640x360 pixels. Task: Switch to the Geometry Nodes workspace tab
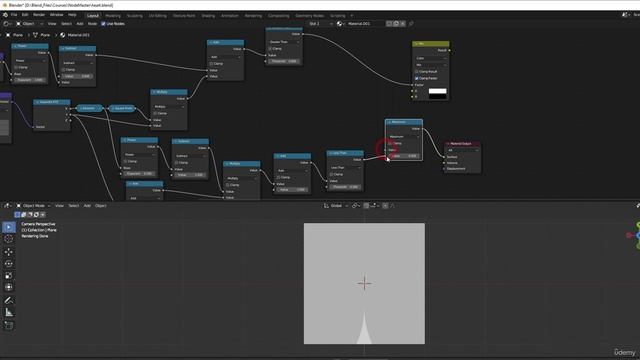(x=309, y=16)
